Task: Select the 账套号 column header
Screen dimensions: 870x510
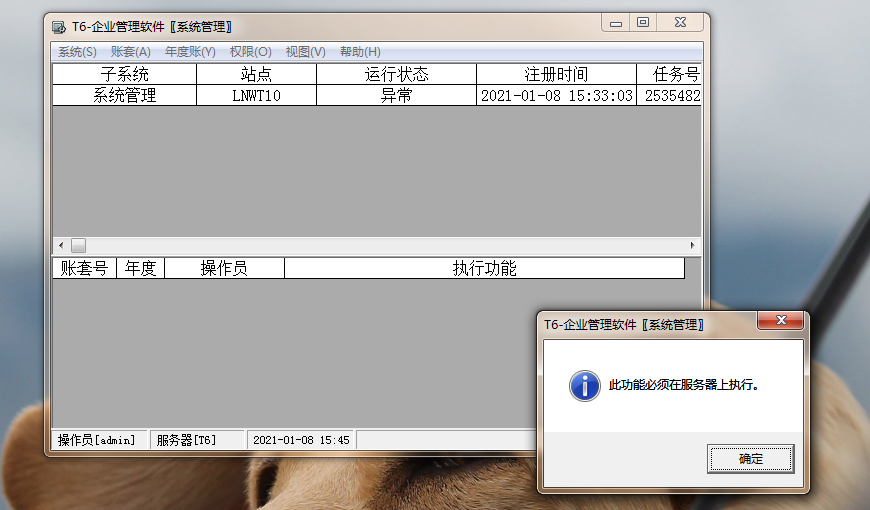Action: [x=84, y=268]
